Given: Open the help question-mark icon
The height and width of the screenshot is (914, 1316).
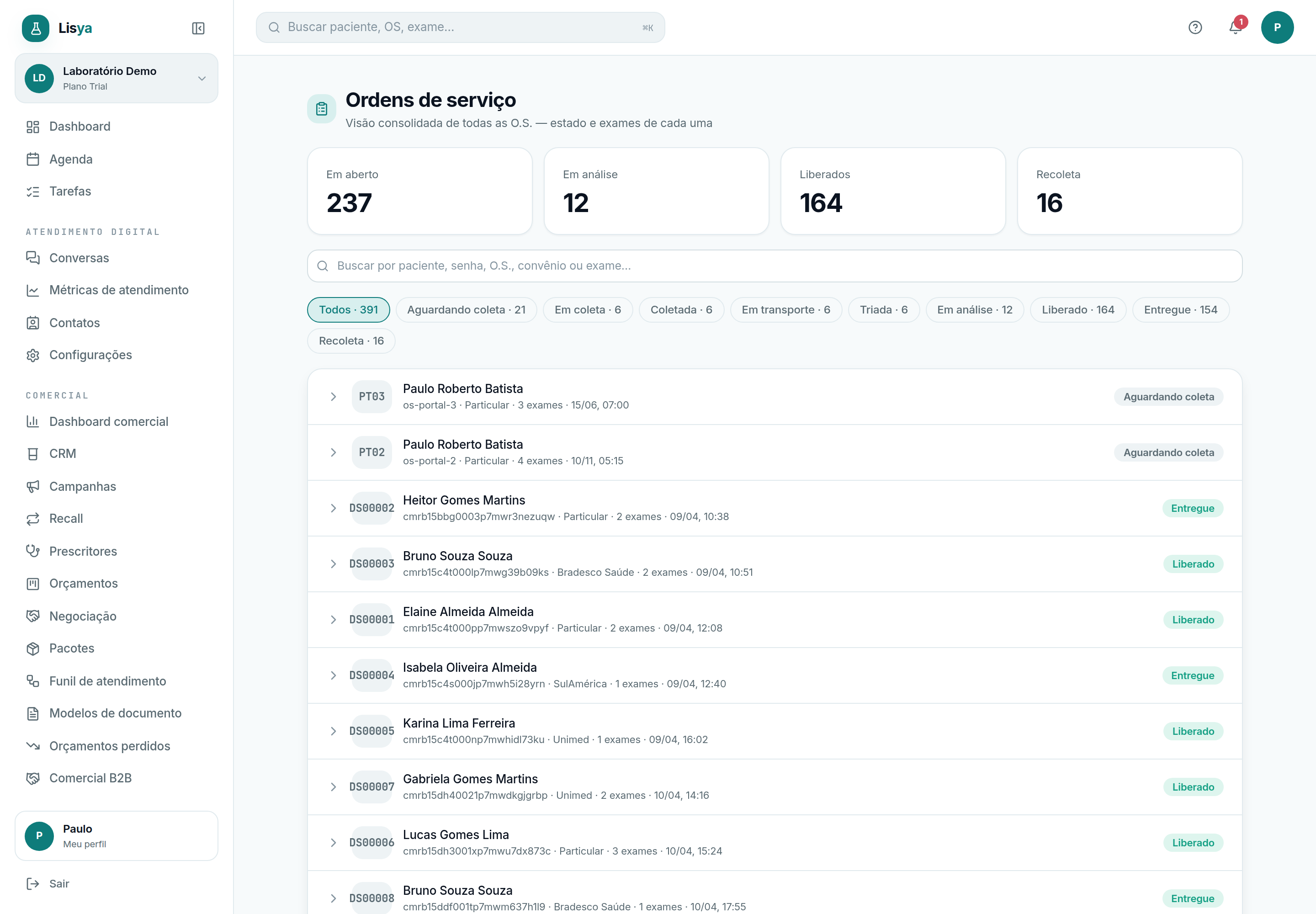Looking at the screenshot, I should click(x=1195, y=27).
